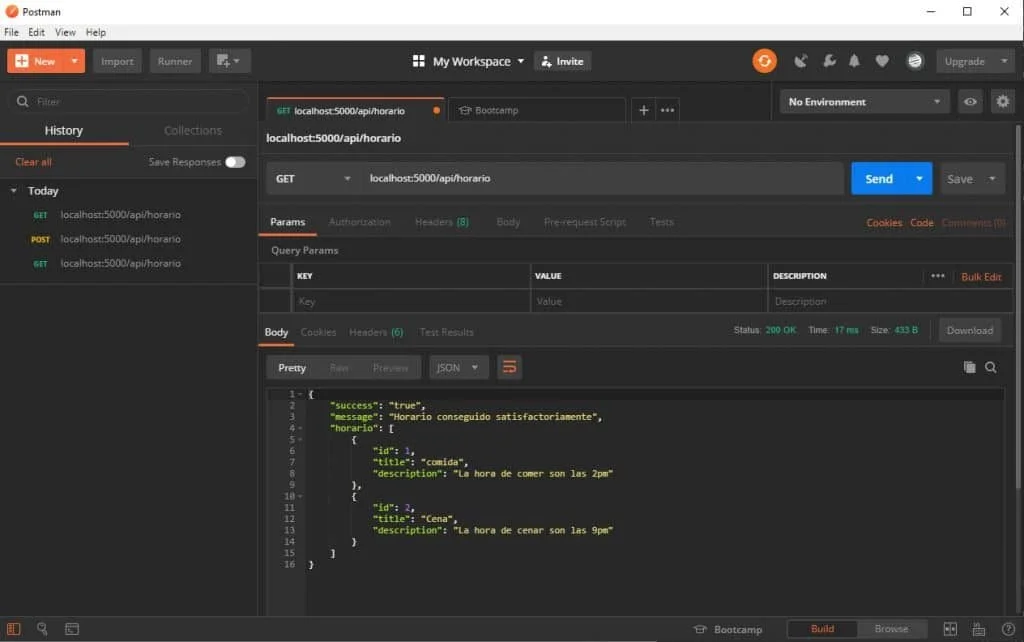Open the Postman console icon
This screenshot has height=642, width=1024.
(72, 629)
